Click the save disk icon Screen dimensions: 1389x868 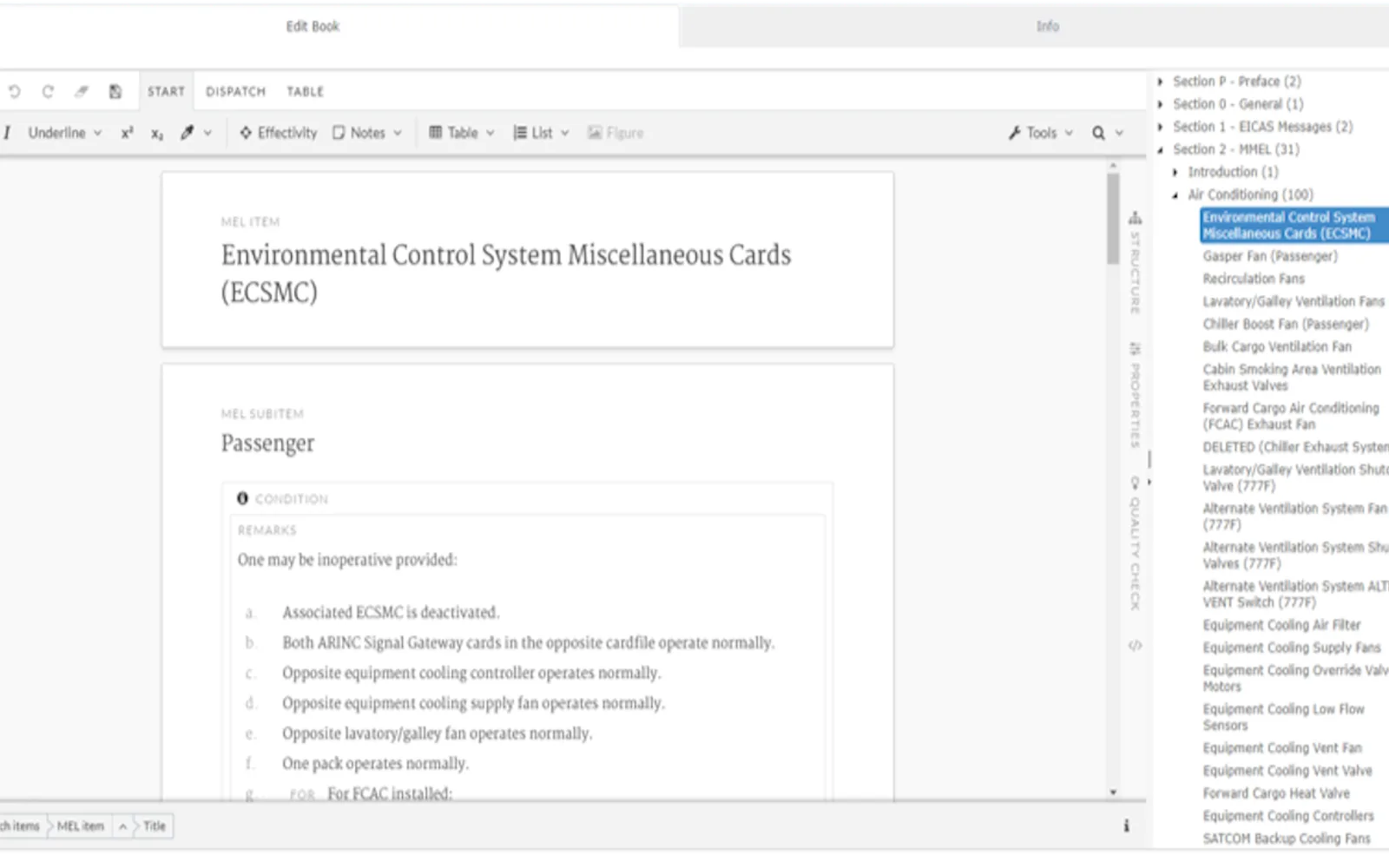point(115,91)
